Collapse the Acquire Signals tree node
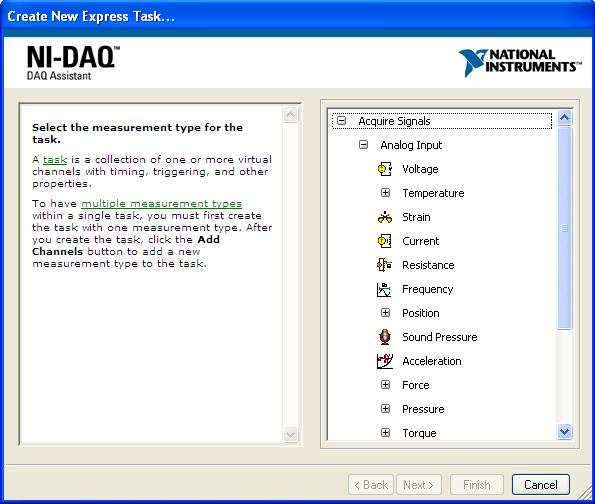The width and height of the screenshot is (595, 504). [x=342, y=121]
